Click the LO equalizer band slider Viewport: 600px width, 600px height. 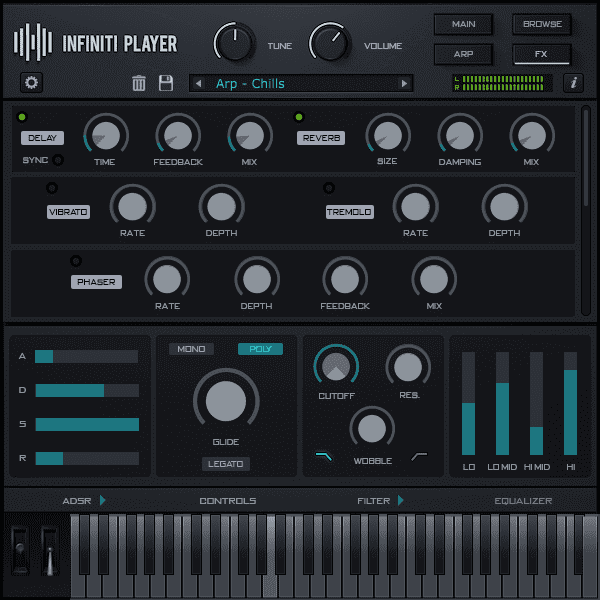468,403
